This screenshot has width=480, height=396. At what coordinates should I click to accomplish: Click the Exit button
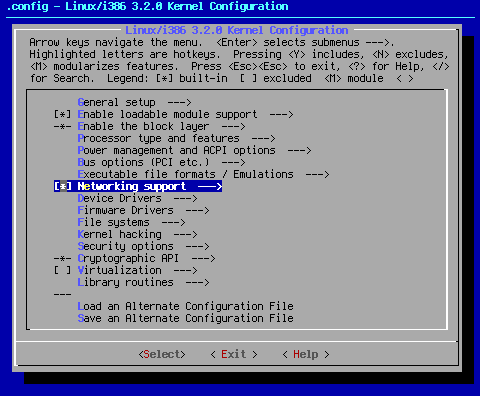tap(234, 354)
